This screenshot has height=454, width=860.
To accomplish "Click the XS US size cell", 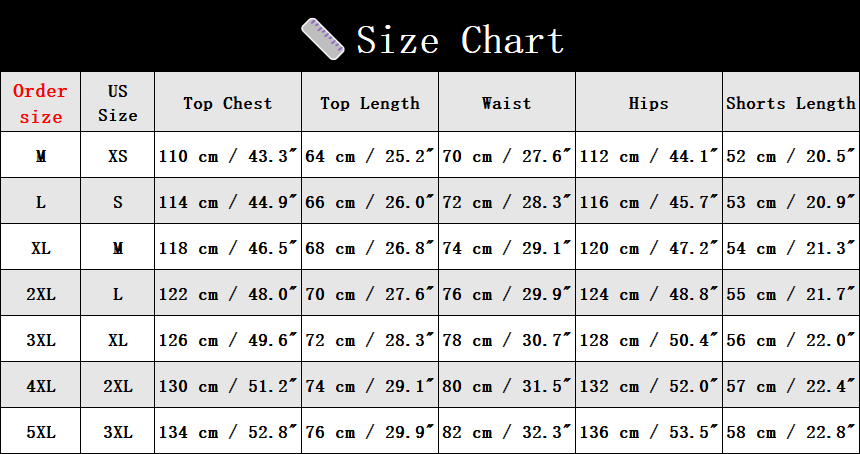I will point(118,156).
